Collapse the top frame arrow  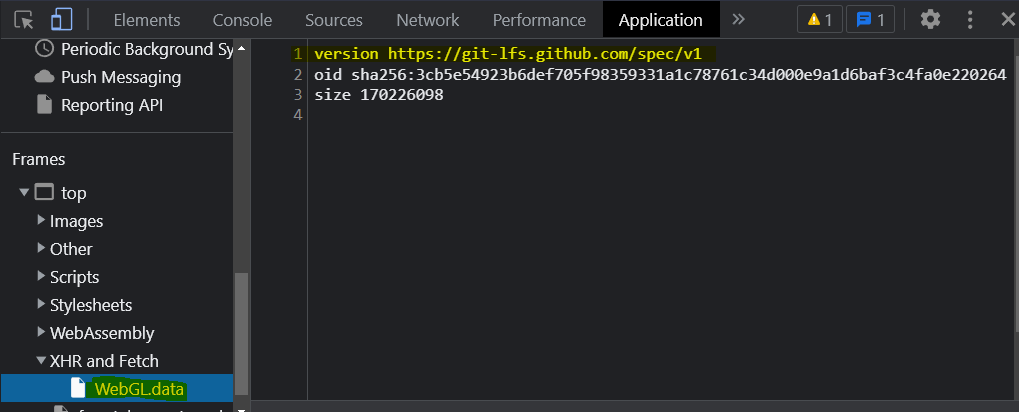(x=24, y=192)
